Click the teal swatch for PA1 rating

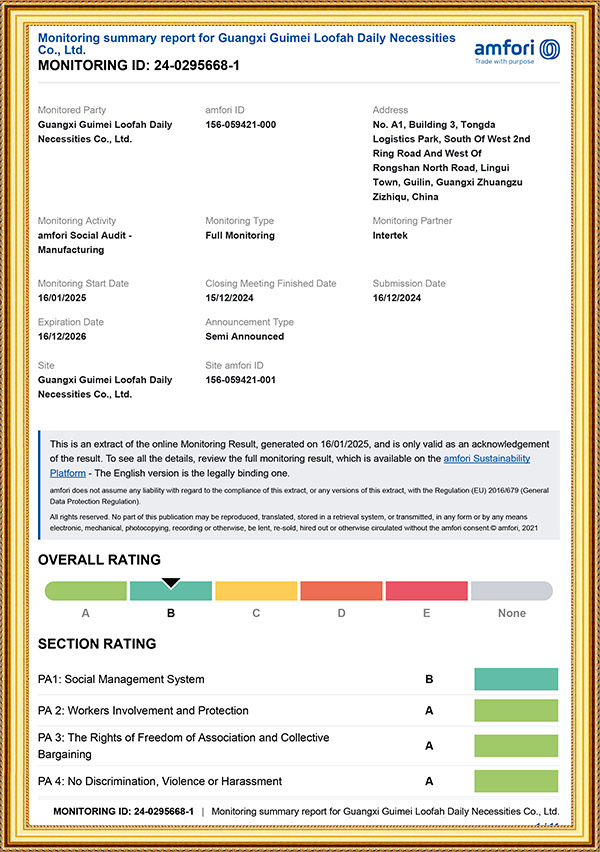[516, 679]
